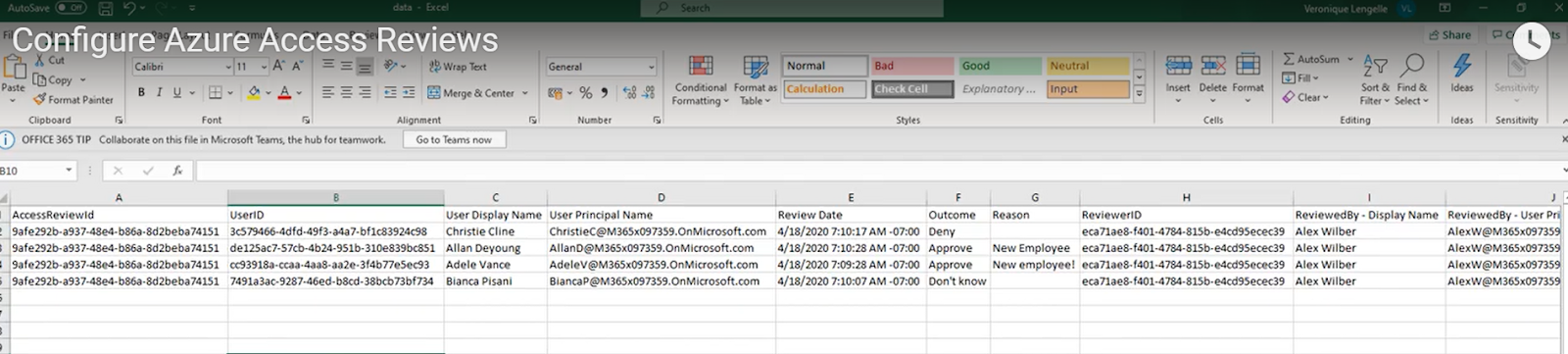Toggle Underline formatting
The image size is (1568, 354).
point(176,92)
